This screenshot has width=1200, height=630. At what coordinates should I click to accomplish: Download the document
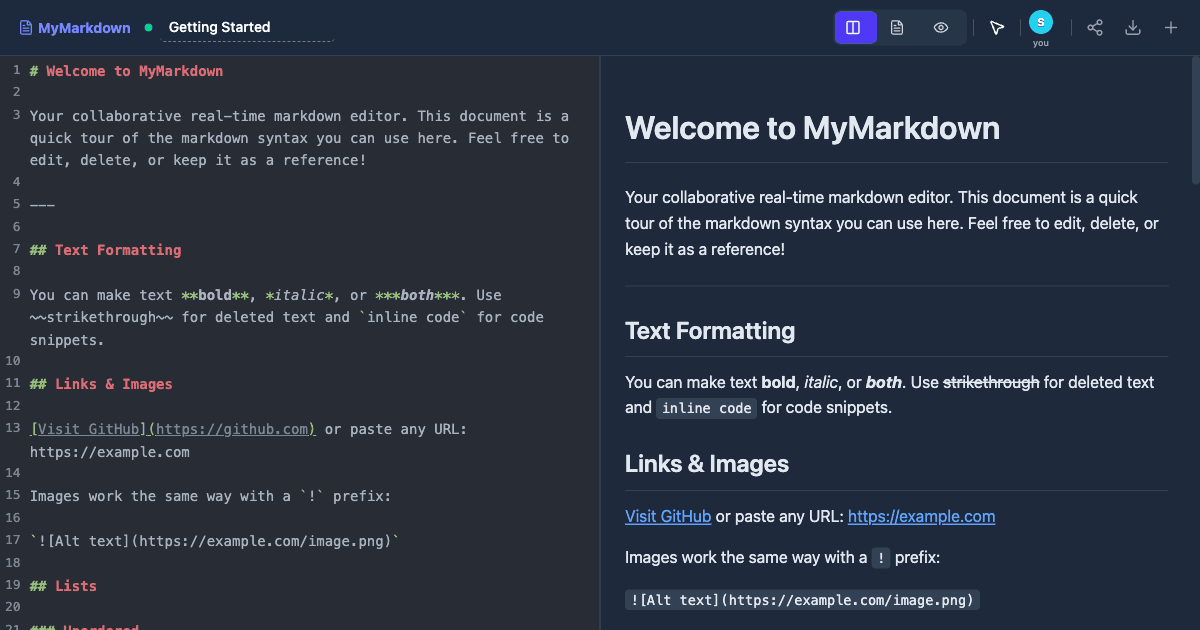[1133, 28]
